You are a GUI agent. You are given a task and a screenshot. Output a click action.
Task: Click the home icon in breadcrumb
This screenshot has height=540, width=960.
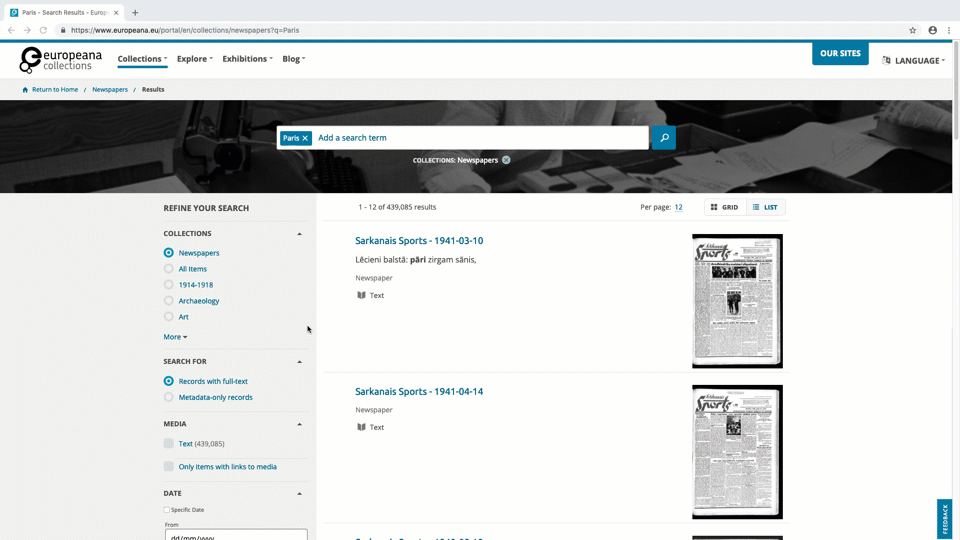[x=25, y=89]
